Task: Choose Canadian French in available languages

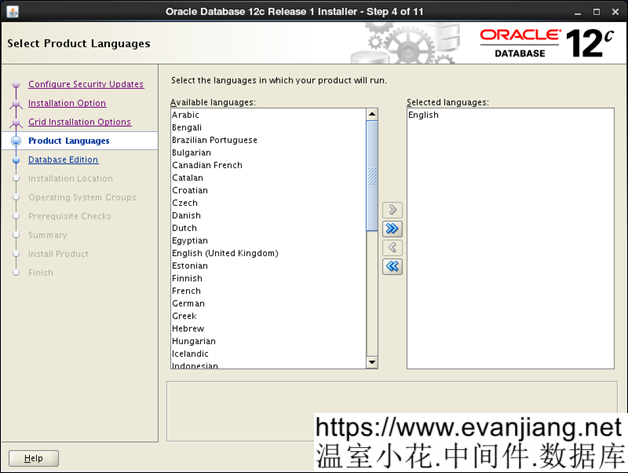Action: 207,165
